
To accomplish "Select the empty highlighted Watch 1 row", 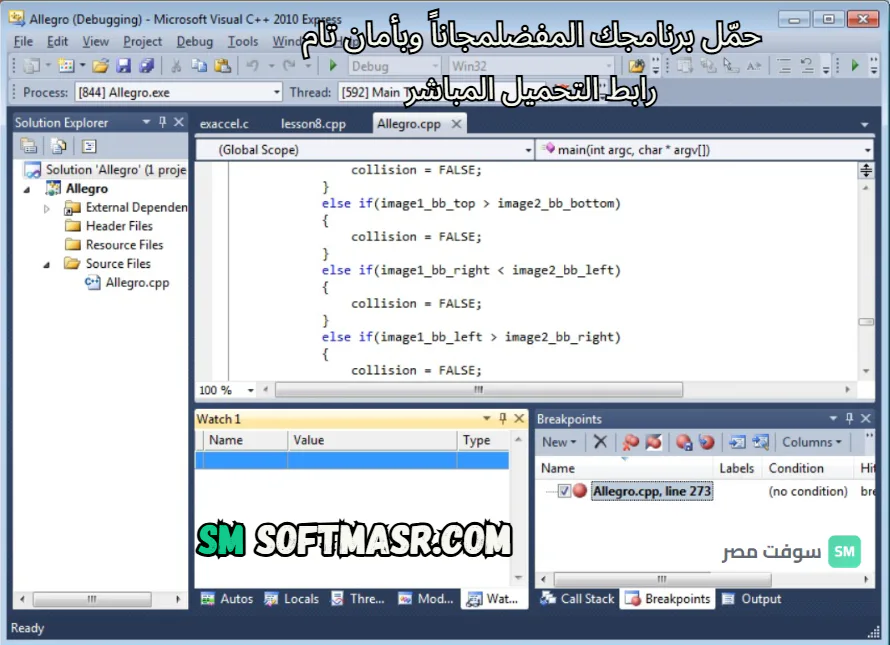I will click(352, 460).
